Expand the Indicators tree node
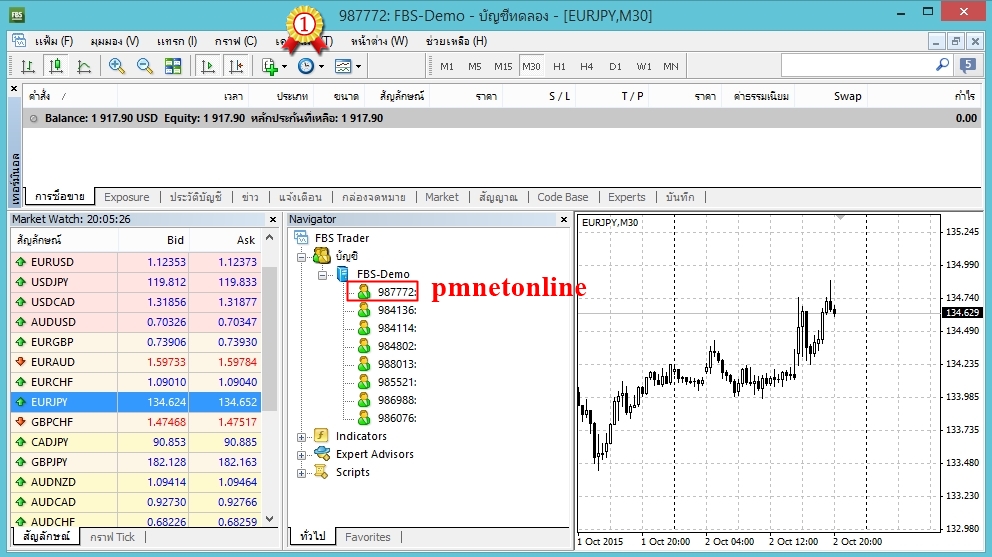Screen dimensions: 992x557 coord(302,437)
